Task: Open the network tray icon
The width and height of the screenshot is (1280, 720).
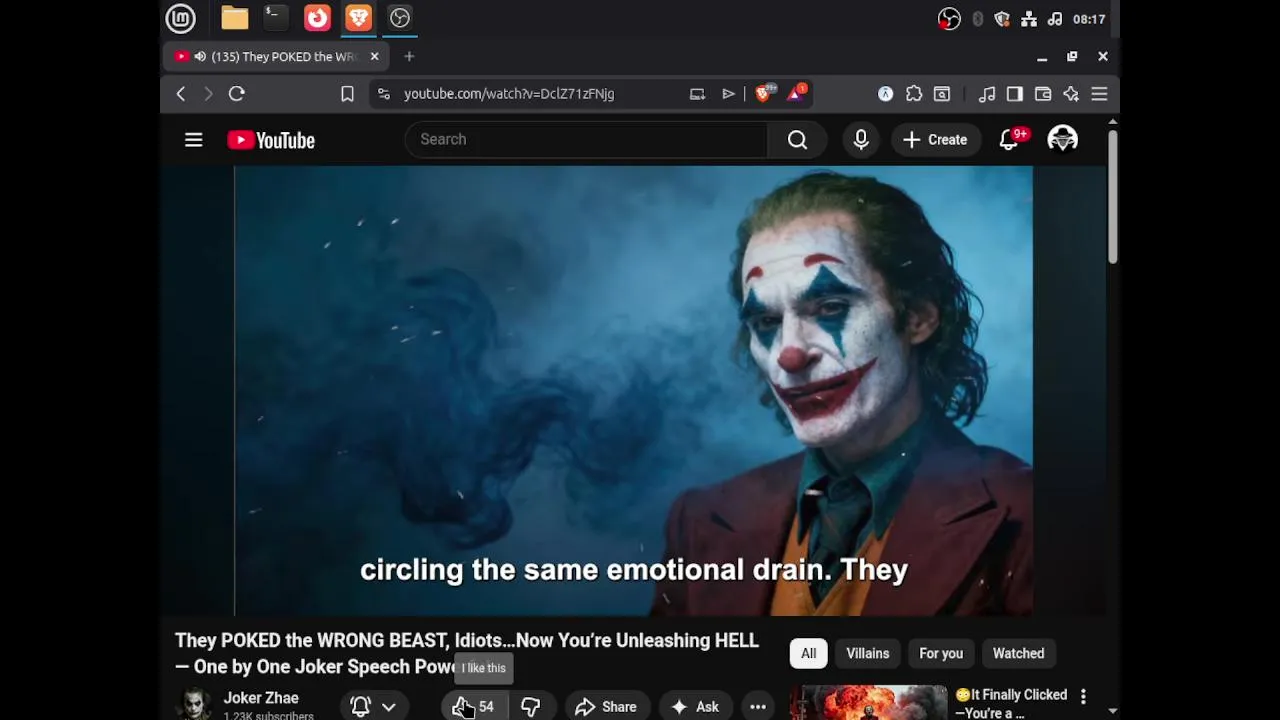Action: [1029, 19]
